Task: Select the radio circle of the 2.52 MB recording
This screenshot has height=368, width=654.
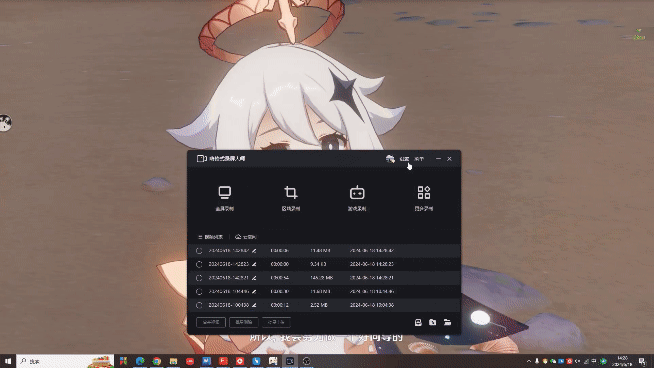Action: 199,305
